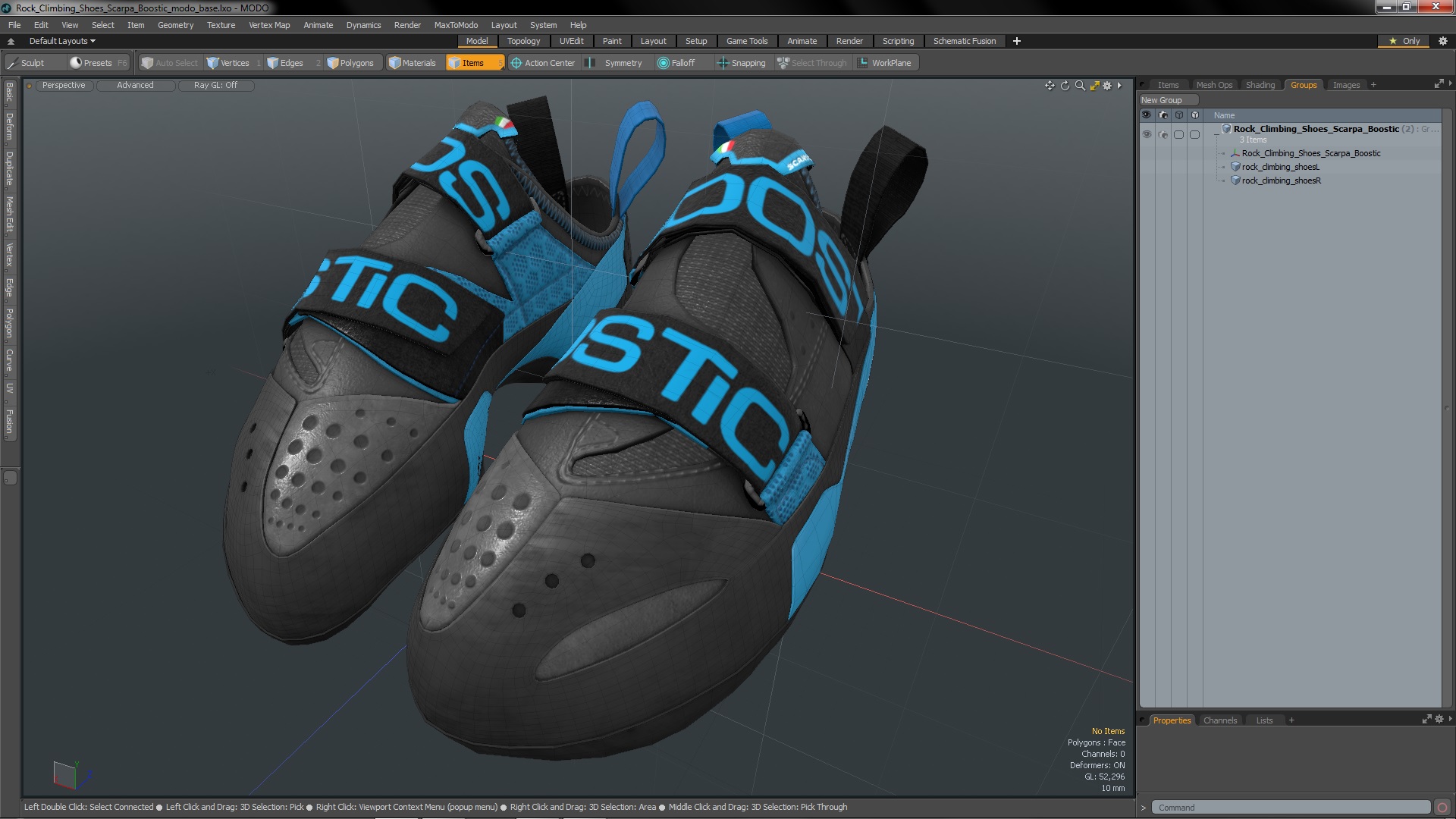Expand viewport options arrow
1456x819 pixels.
tap(1119, 86)
